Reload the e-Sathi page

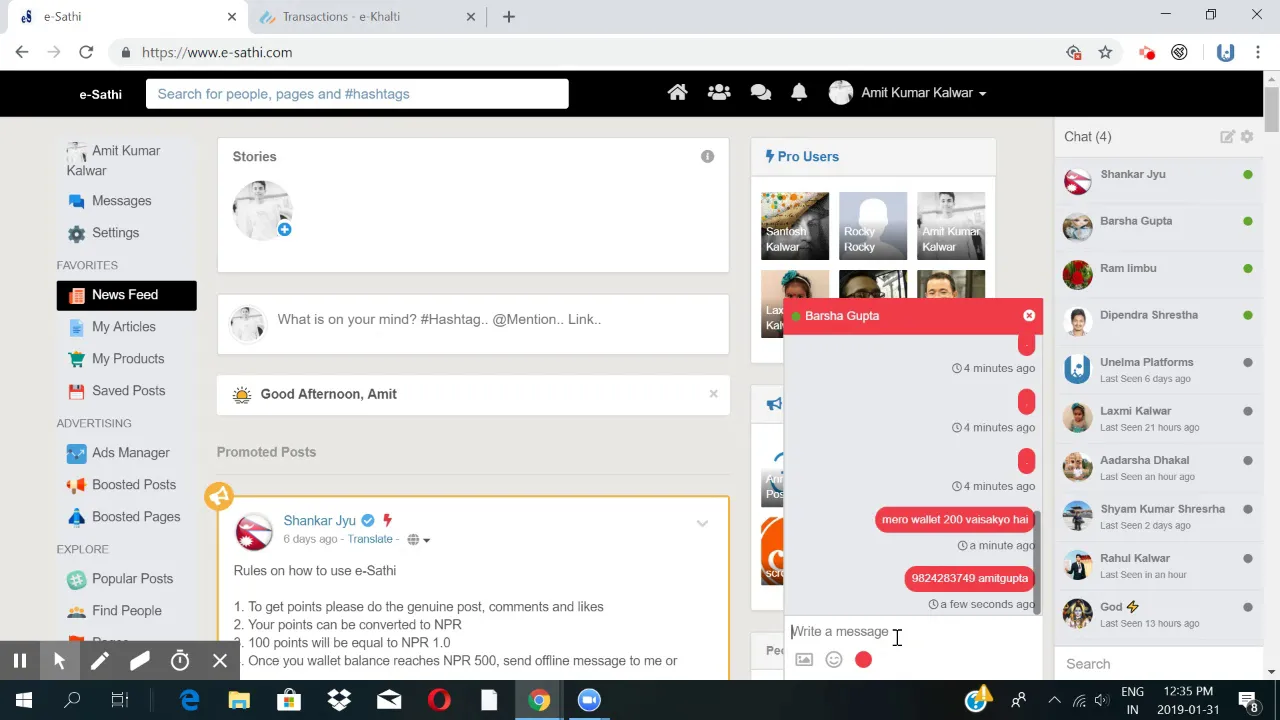pyautogui.click(x=86, y=52)
